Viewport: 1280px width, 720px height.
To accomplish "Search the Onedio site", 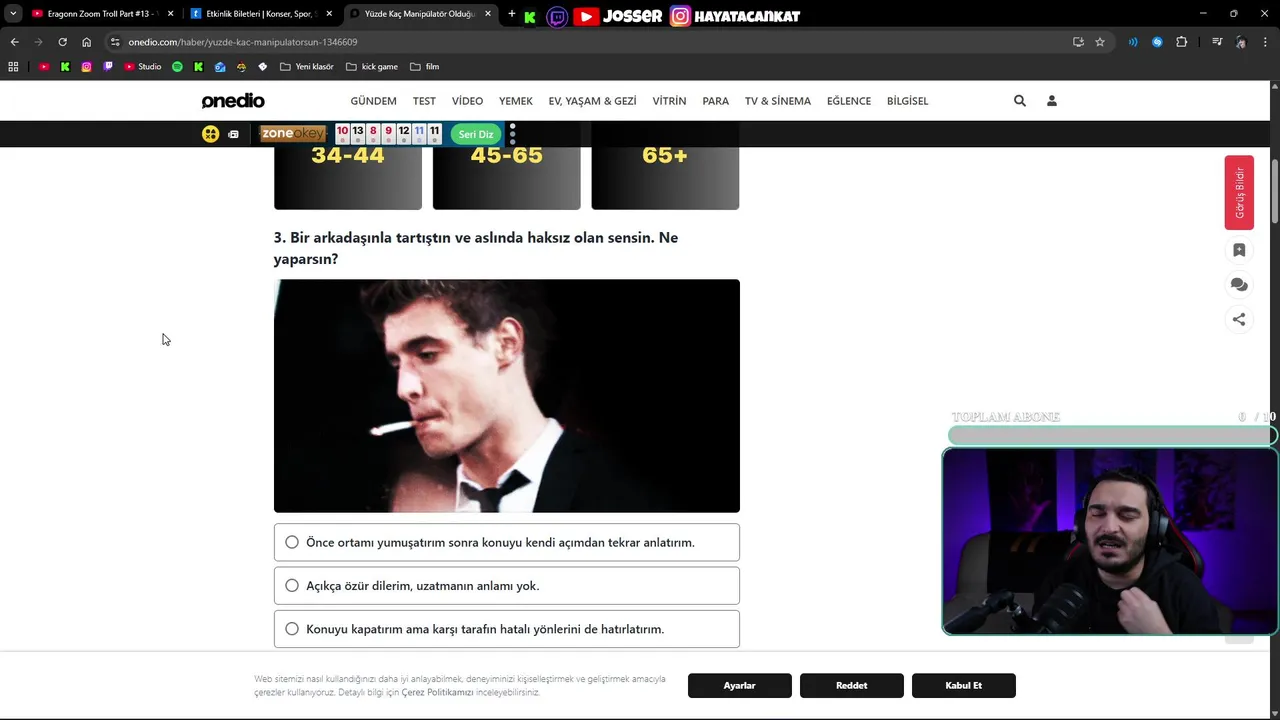I will click(x=1020, y=101).
